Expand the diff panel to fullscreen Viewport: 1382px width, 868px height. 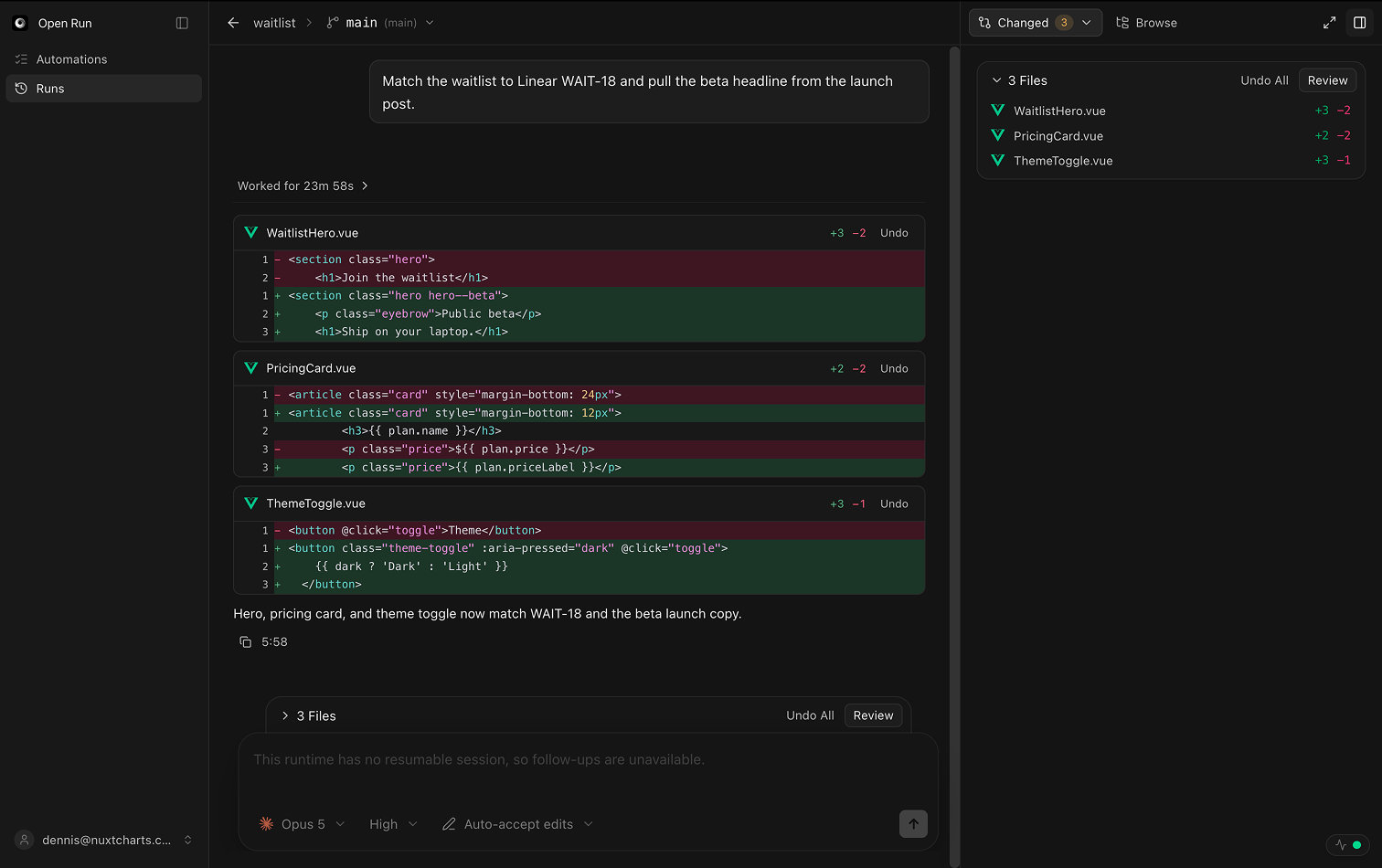(x=1329, y=23)
